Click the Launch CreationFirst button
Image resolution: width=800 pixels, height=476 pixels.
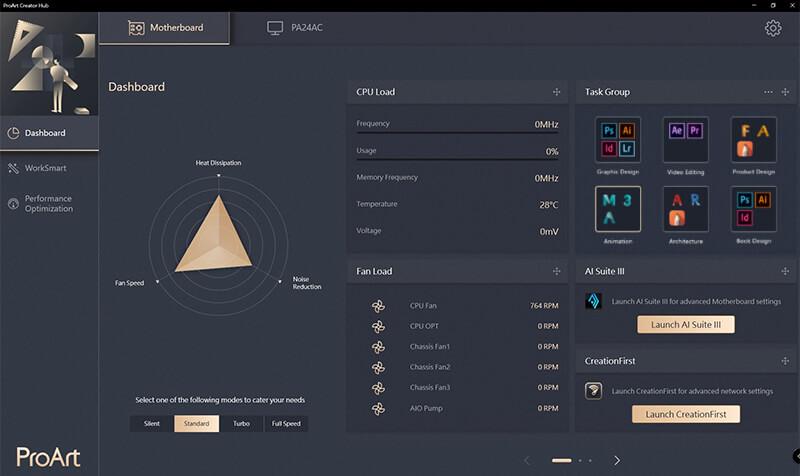pyautogui.click(x=685, y=414)
